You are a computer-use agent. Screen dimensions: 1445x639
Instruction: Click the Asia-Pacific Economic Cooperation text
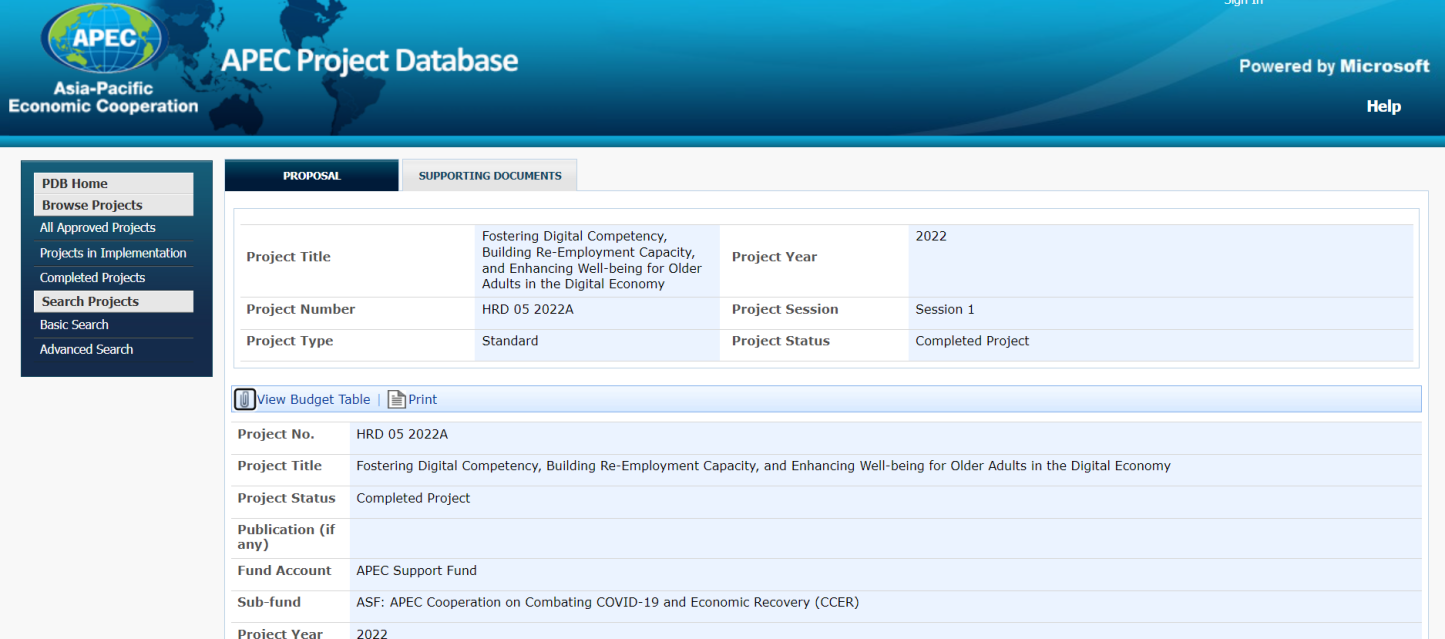(103, 98)
